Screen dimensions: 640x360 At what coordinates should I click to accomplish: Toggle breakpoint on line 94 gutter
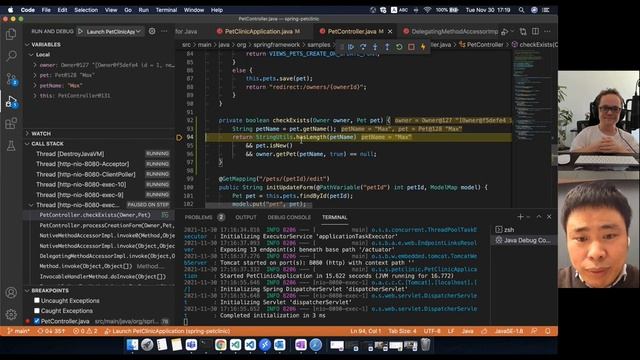(x=179, y=138)
